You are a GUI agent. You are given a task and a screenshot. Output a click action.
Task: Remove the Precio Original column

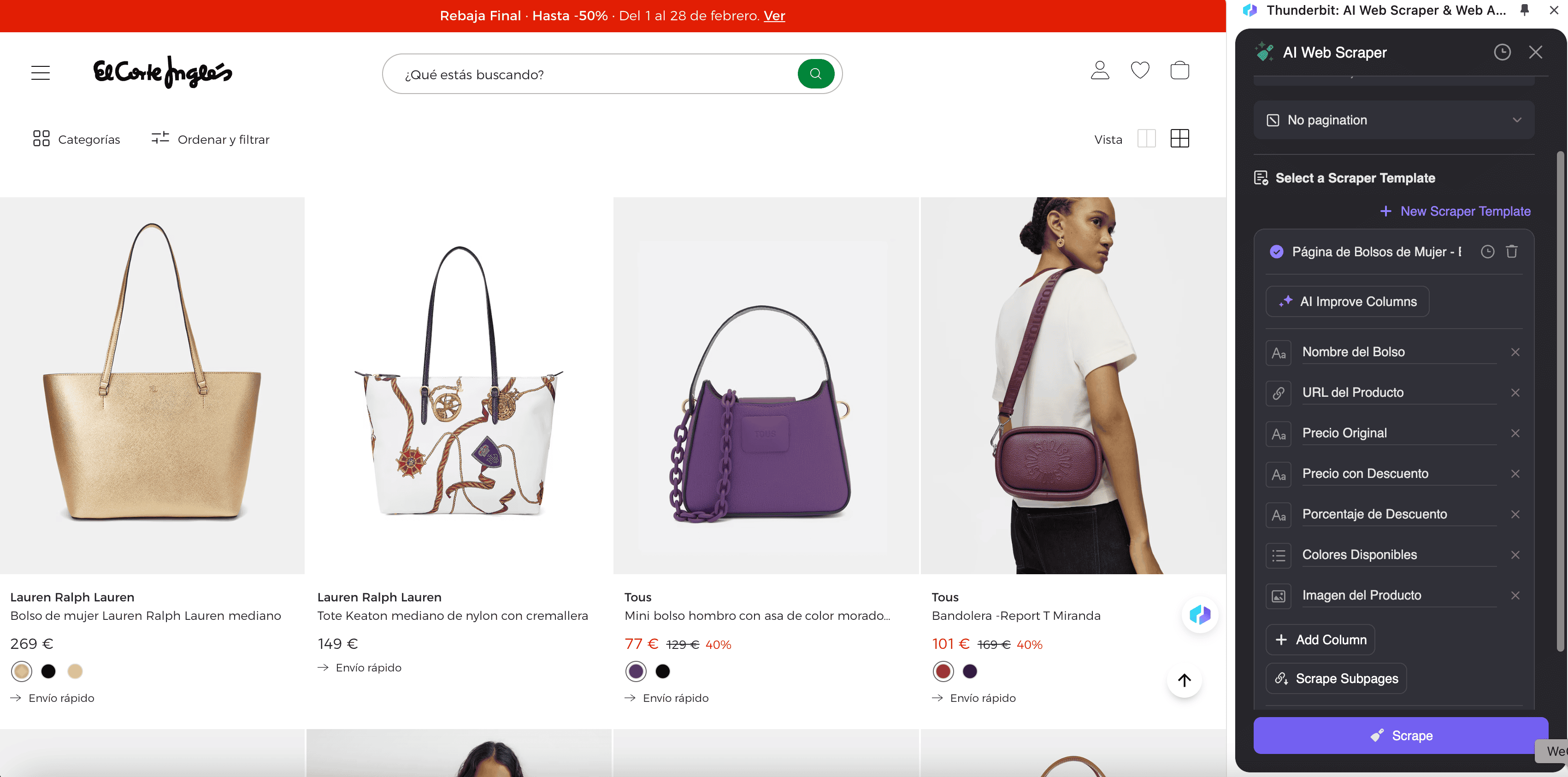coord(1515,433)
